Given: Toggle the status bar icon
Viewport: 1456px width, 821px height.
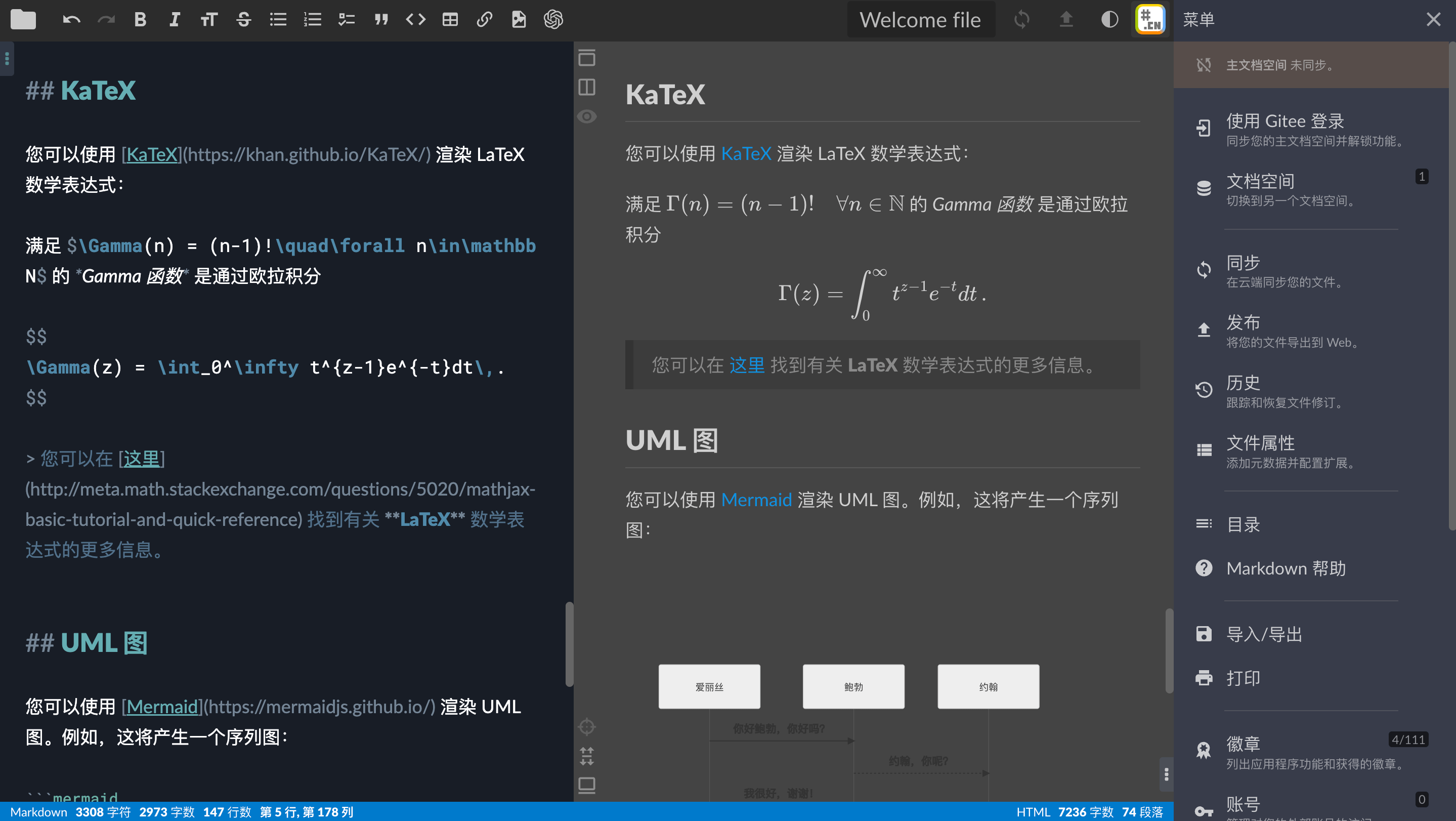Looking at the screenshot, I should point(587,786).
